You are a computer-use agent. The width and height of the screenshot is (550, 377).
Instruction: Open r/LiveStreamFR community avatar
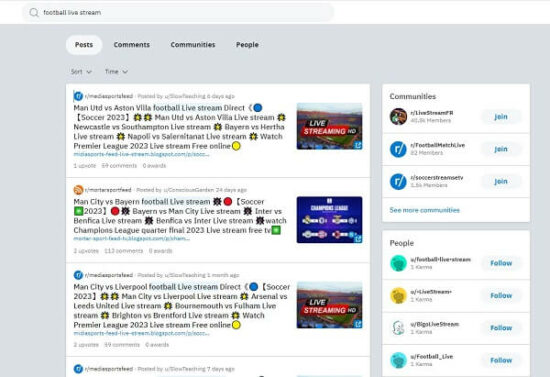click(398, 117)
